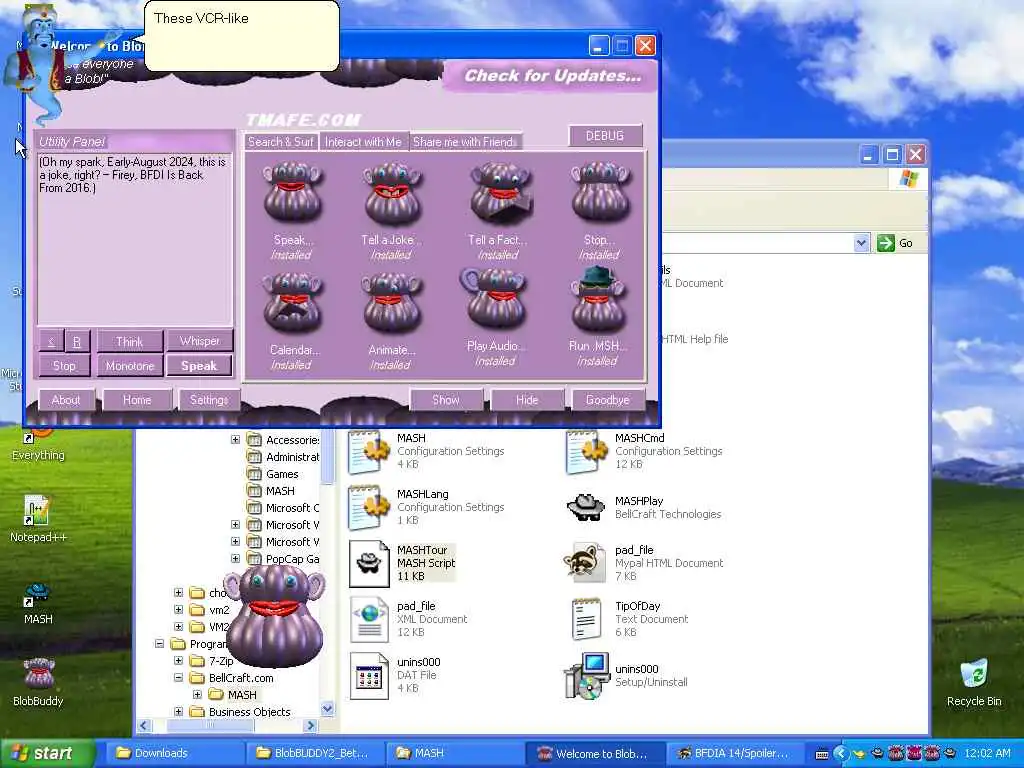Screen dimensions: 1024x768
Task: Click the Animate... blob icon
Action: tap(392, 303)
